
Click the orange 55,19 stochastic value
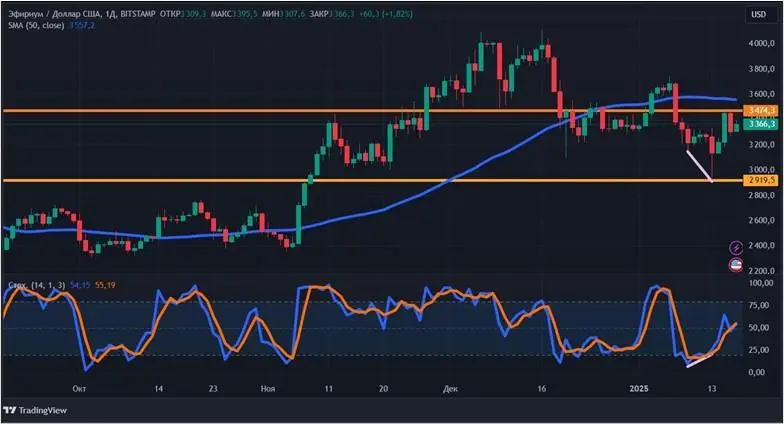(106, 286)
